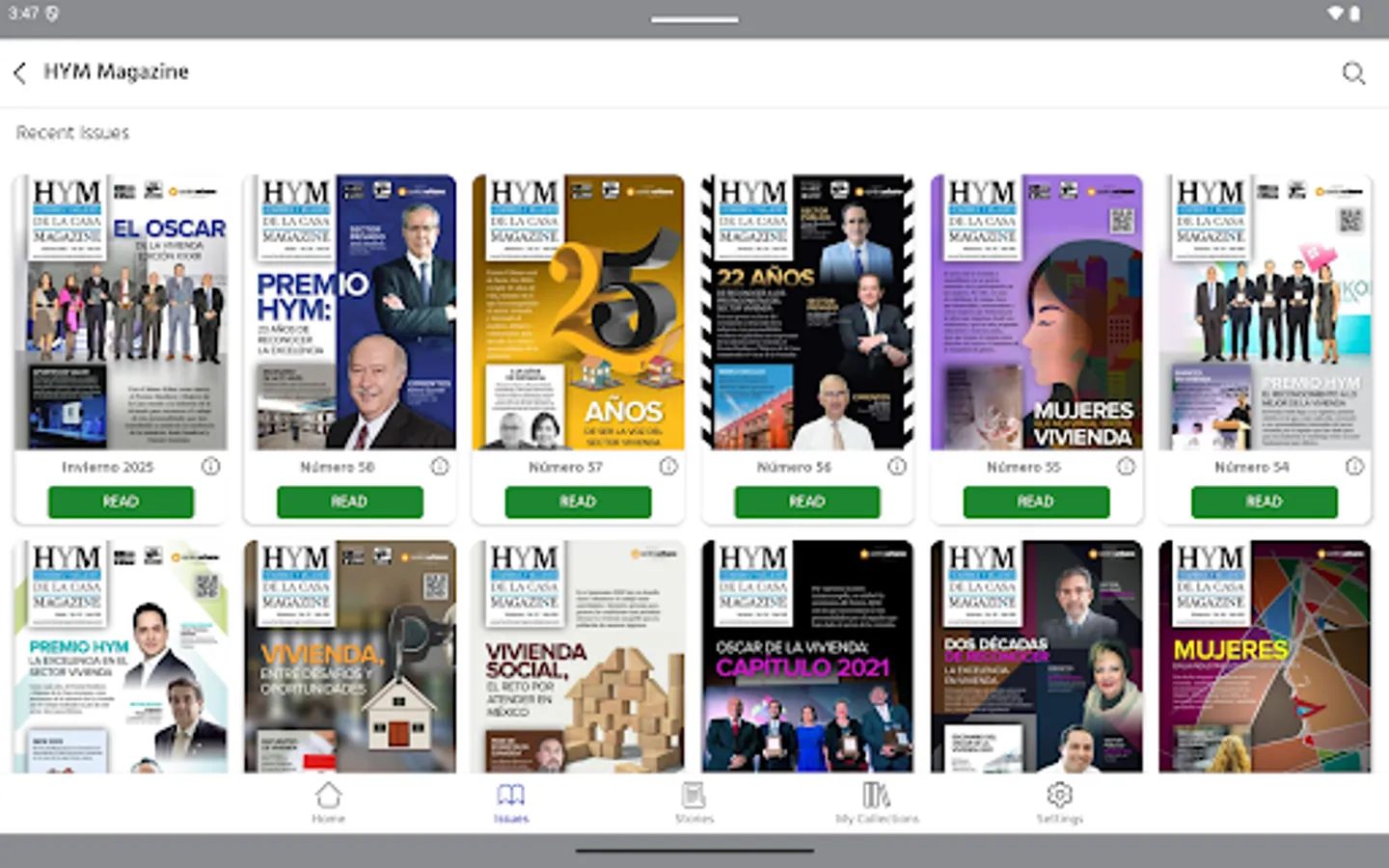Viewport: 1389px width, 868px height.
Task: Open Dos Décadas cover
Action: coord(1036,657)
